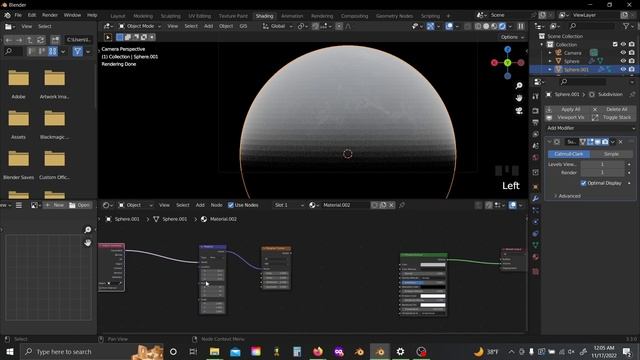Switch to the Shading workspace tab

point(264,16)
